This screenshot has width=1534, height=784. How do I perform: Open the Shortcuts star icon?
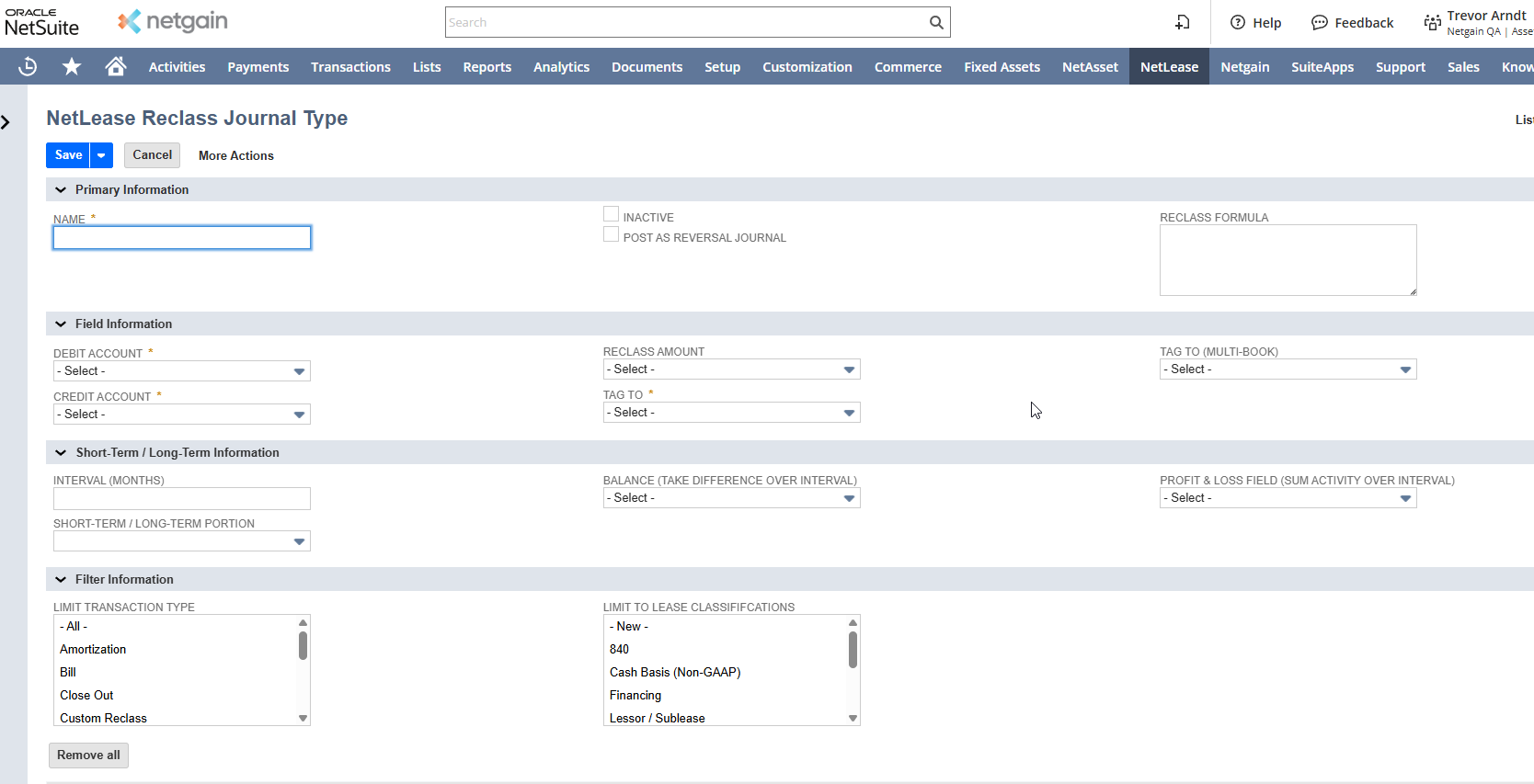[72, 66]
